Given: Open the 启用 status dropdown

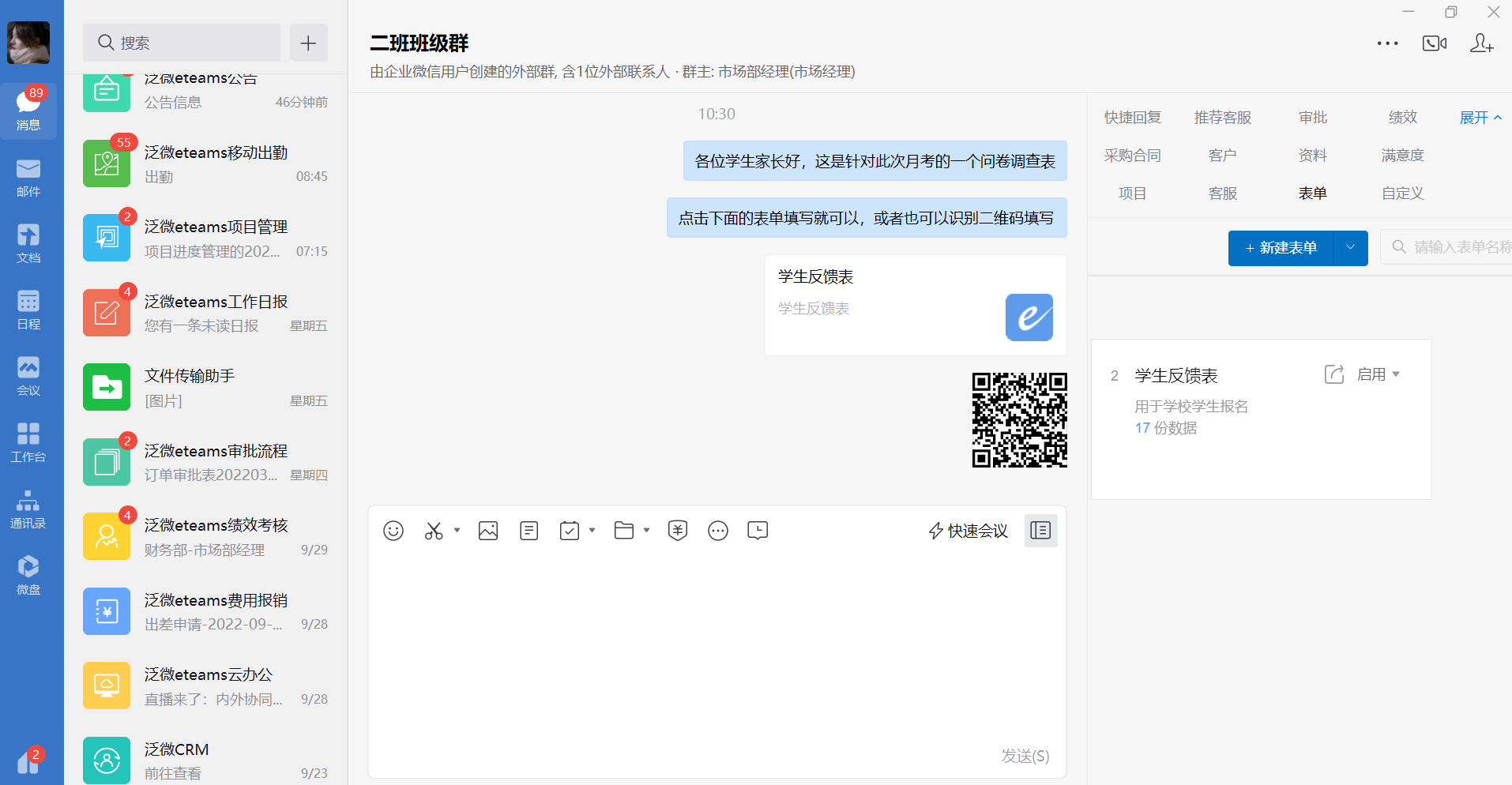Looking at the screenshot, I should pyautogui.click(x=1378, y=374).
